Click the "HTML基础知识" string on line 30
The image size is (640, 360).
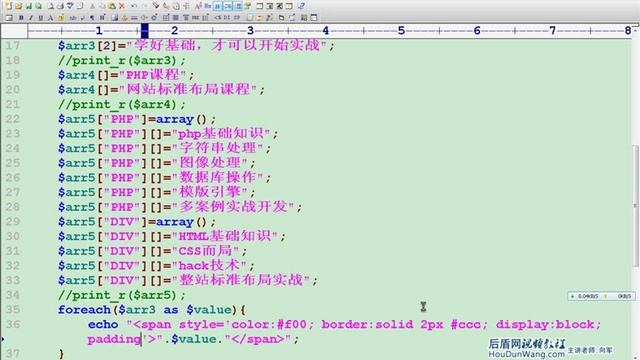(224, 236)
